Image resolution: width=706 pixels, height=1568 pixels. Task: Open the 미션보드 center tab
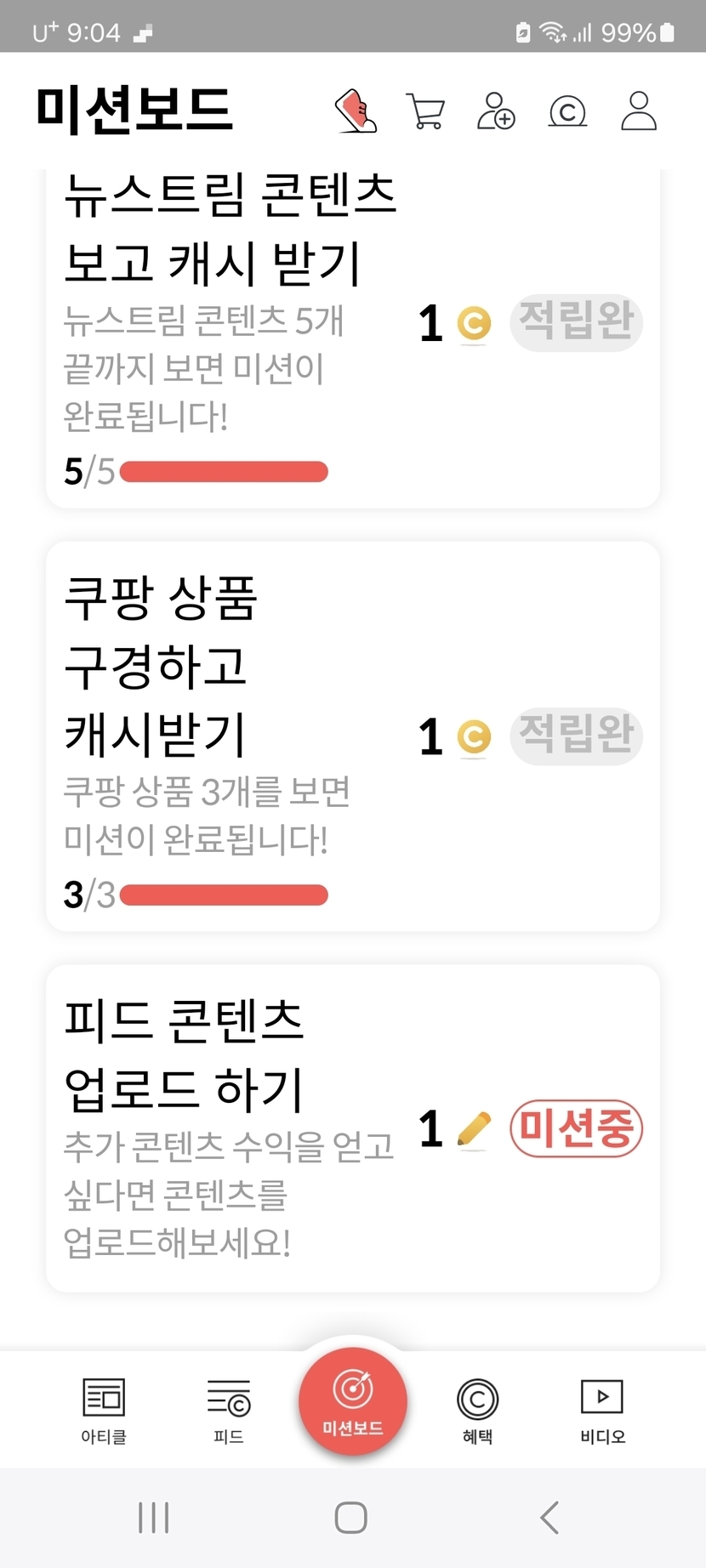[353, 1400]
